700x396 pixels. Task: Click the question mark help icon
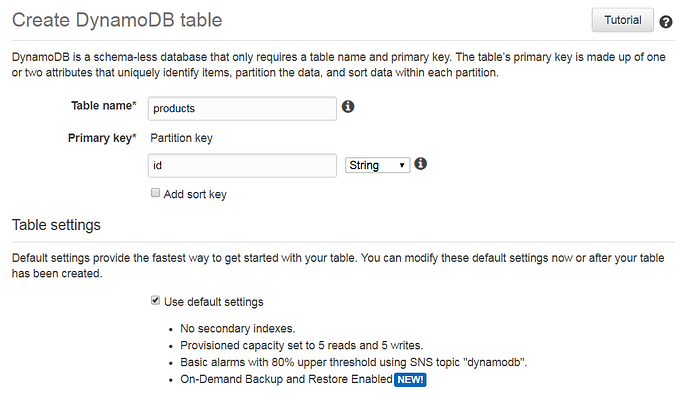click(x=666, y=22)
